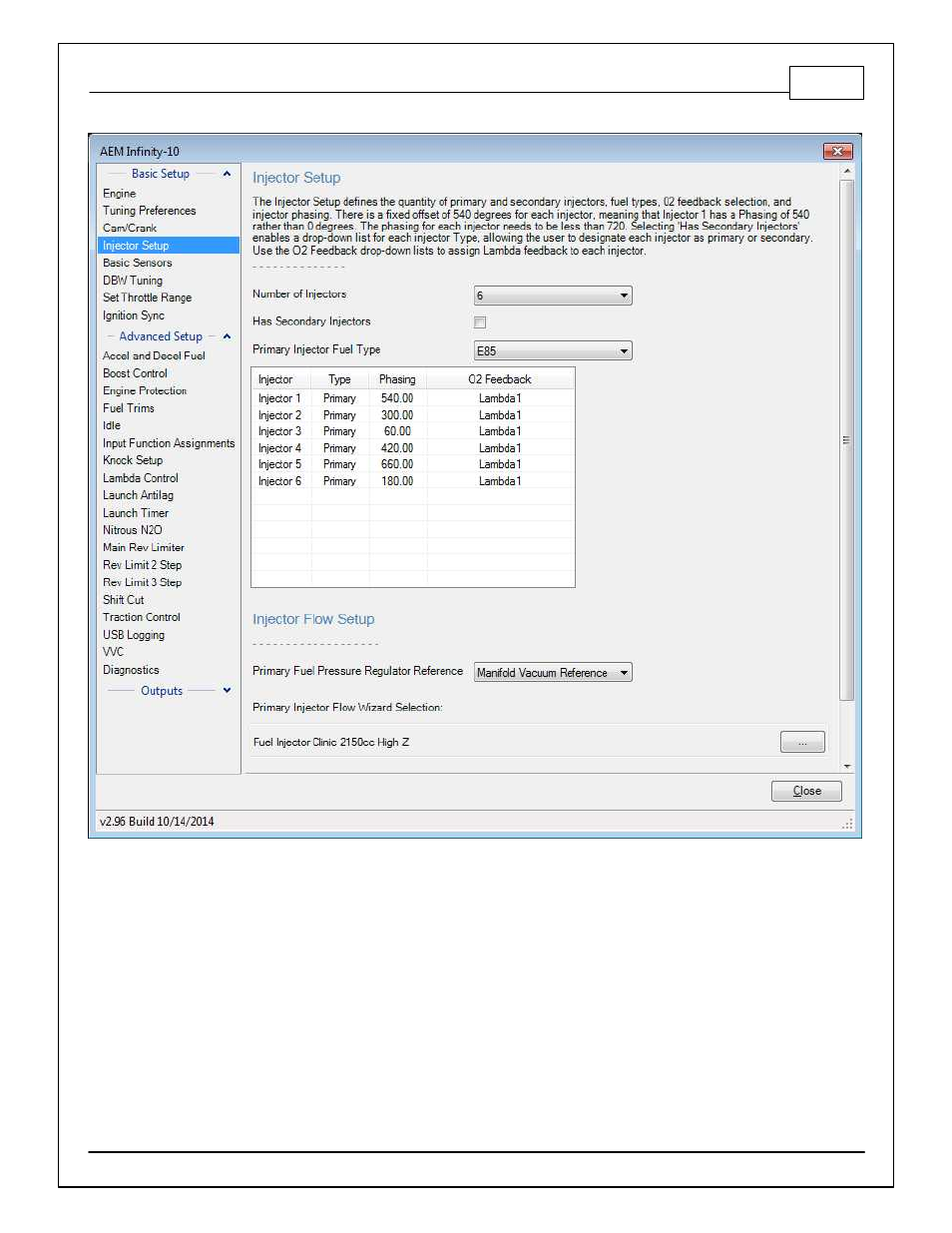
Task: Open the injector flow wizard ellipsis button
Action: (802, 742)
